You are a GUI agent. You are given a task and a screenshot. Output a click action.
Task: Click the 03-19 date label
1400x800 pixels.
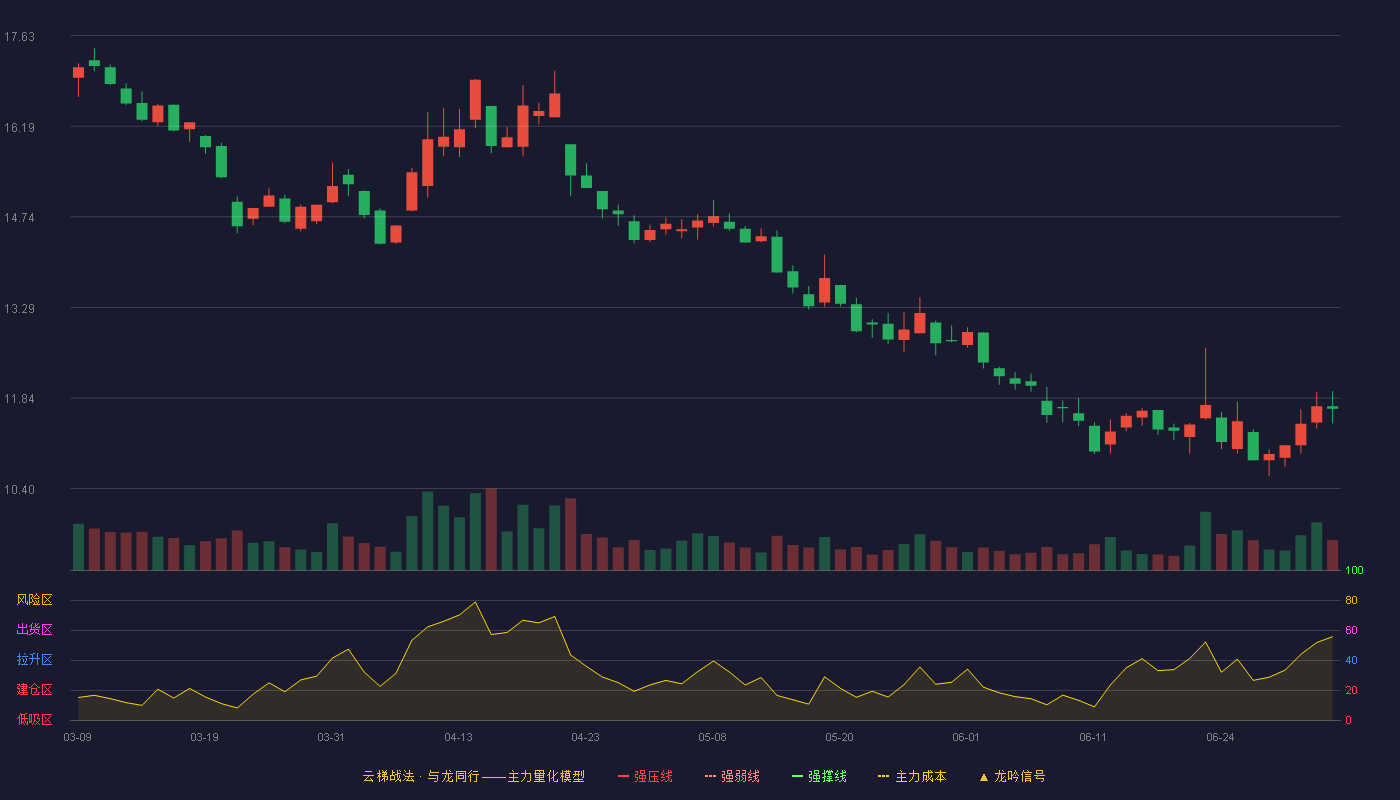[204, 737]
